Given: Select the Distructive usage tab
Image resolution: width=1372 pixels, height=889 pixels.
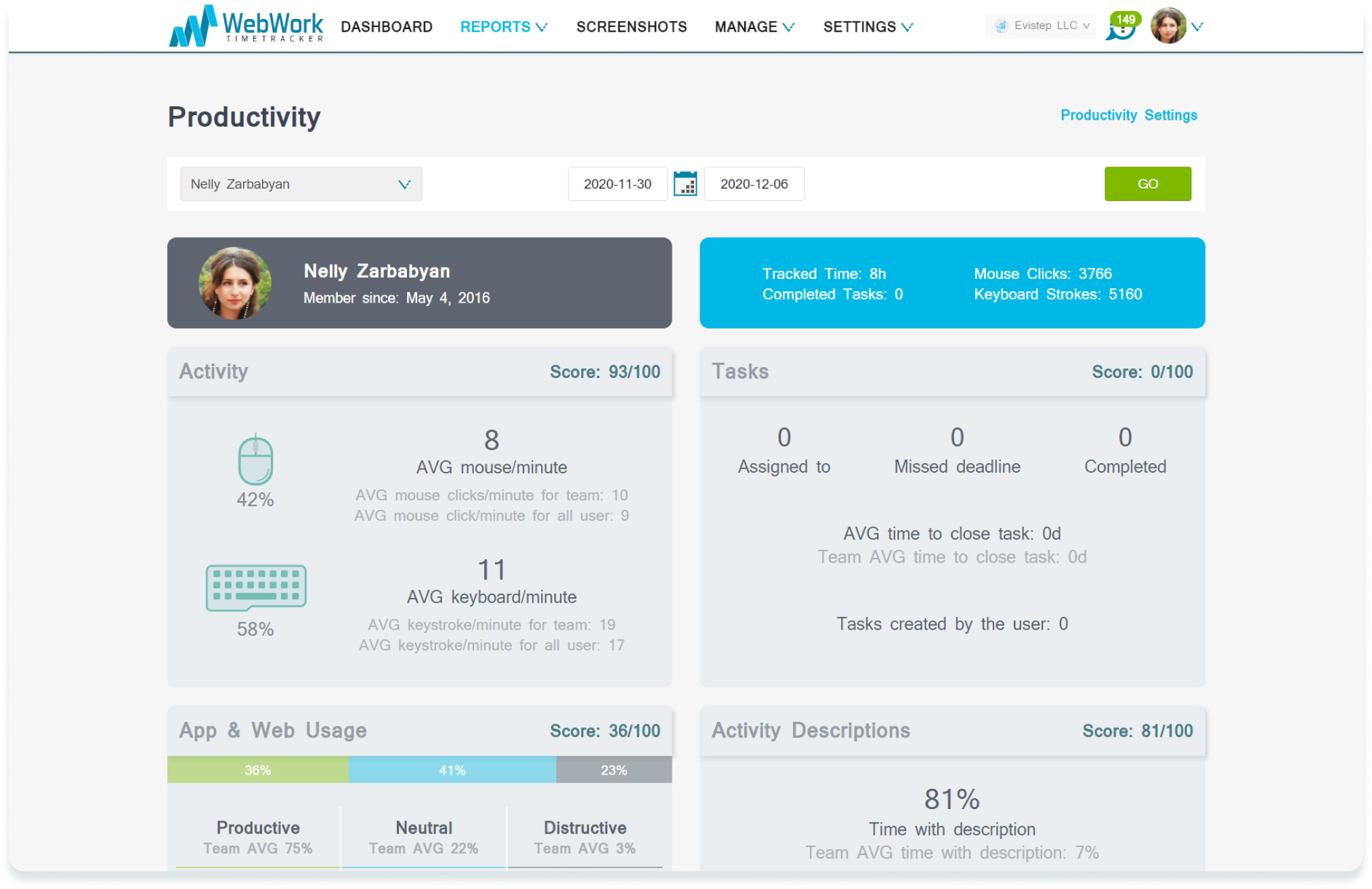Looking at the screenshot, I should coord(585,838).
